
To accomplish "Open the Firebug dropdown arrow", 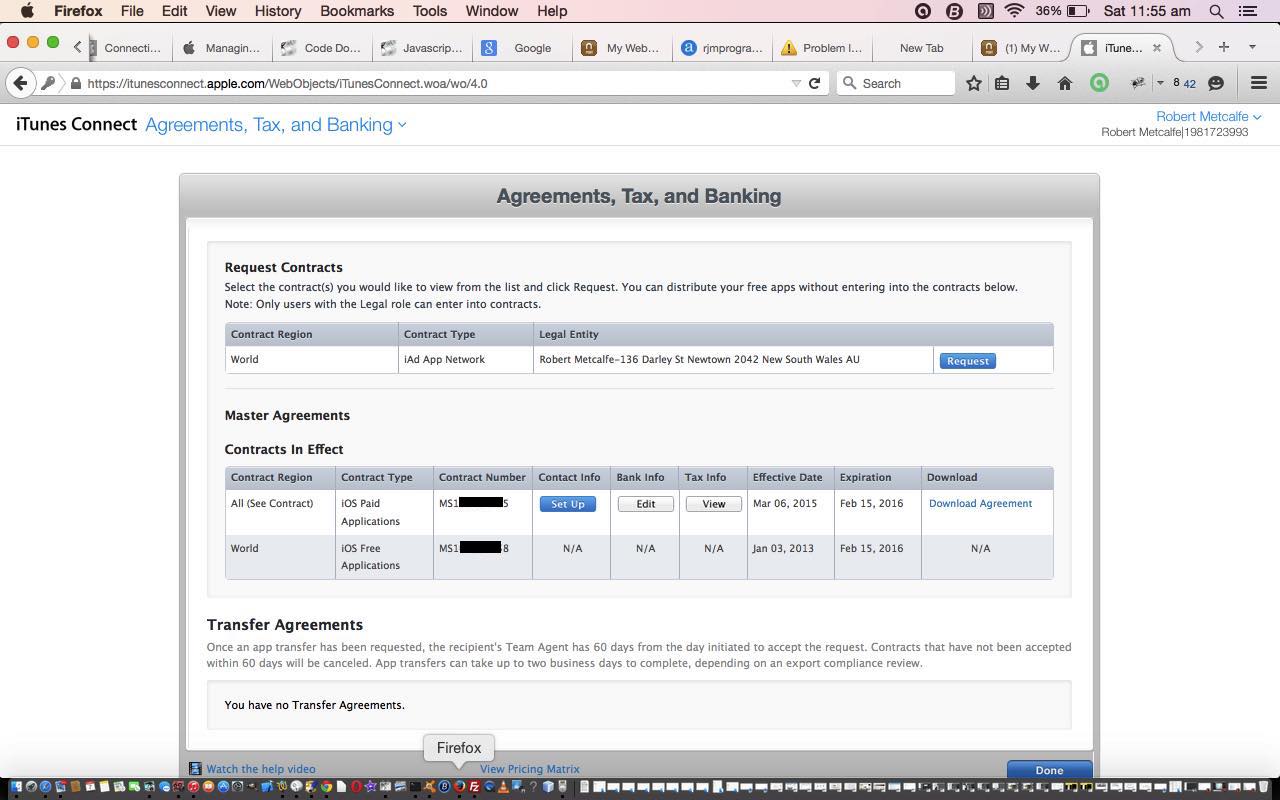I will click(1159, 83).
